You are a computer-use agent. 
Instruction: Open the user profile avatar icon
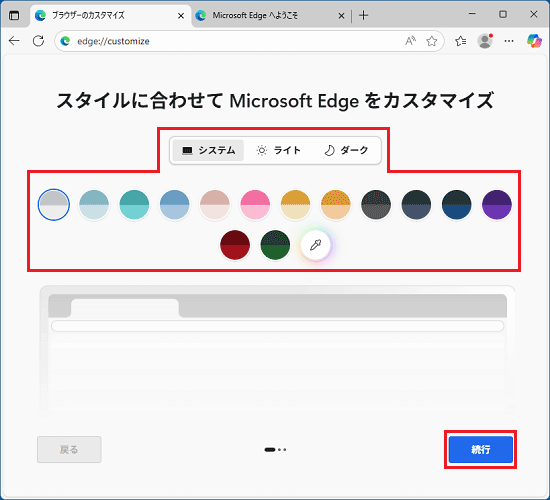pos(485,41)
